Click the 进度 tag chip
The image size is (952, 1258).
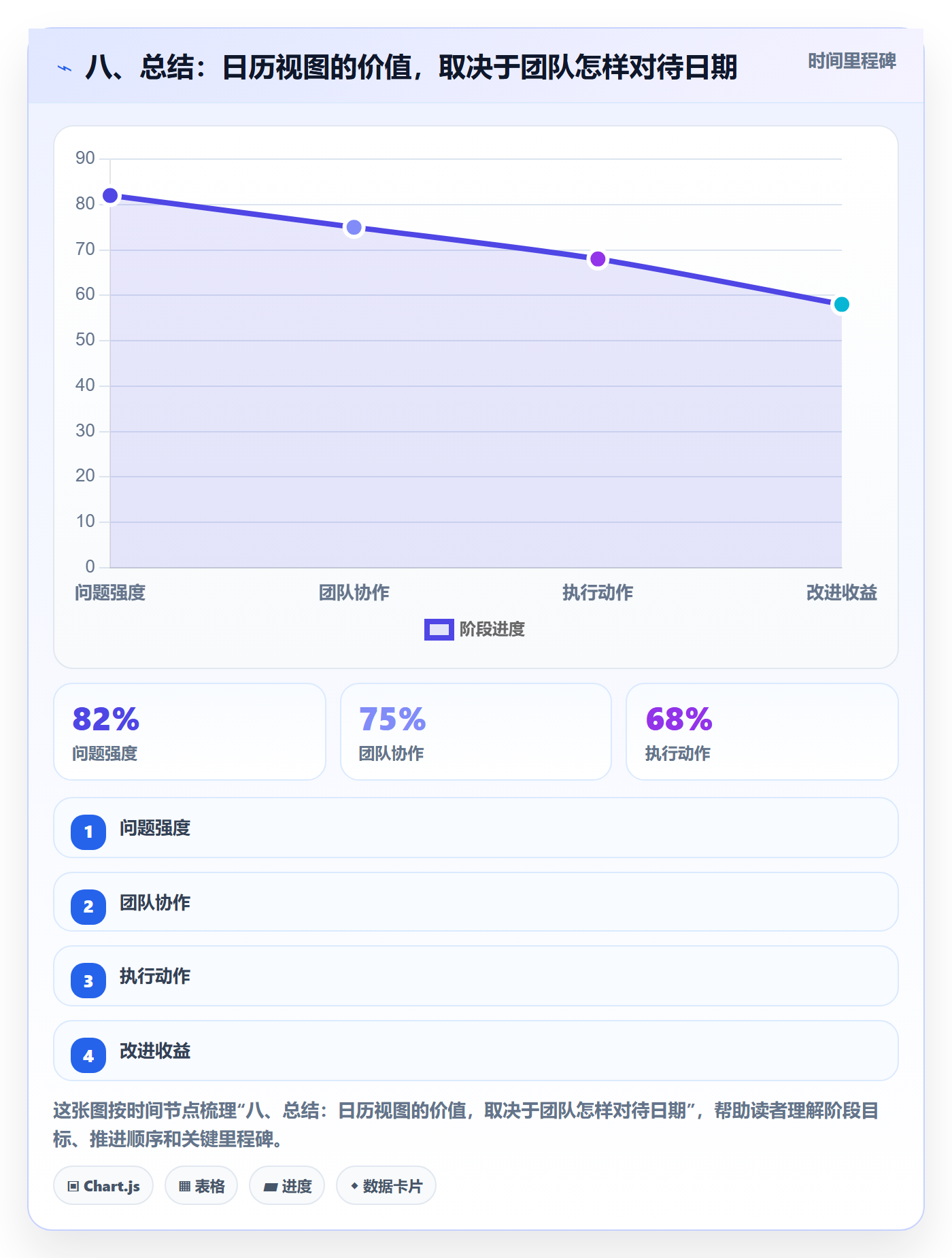[287, 1186]
